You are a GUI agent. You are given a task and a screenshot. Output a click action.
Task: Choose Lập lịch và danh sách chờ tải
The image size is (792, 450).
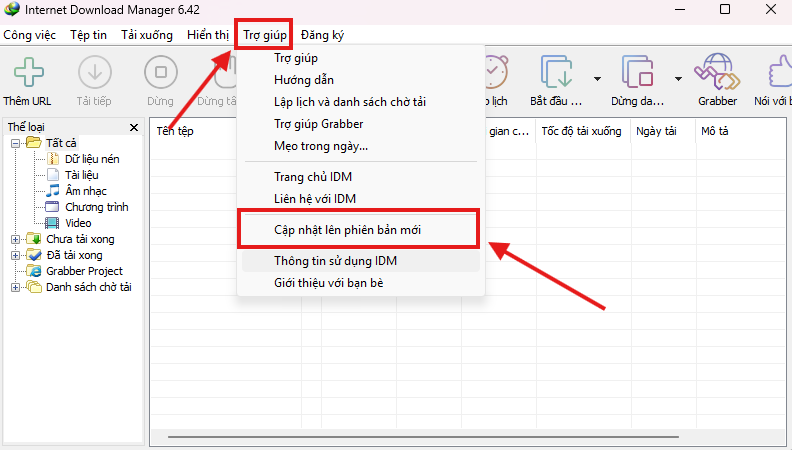361,102
